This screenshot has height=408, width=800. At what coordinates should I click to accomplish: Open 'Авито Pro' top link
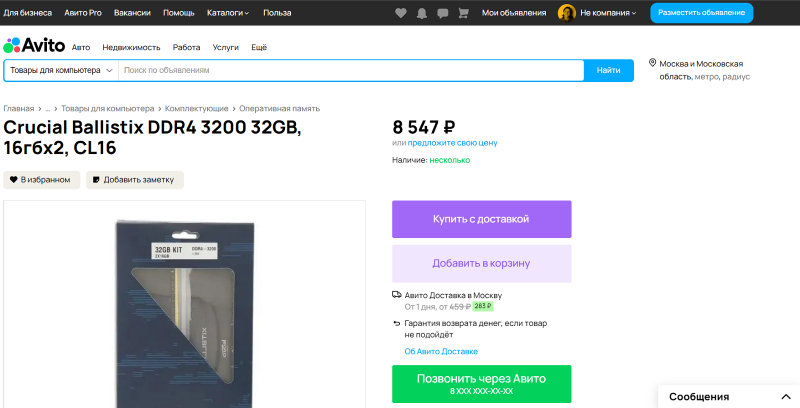pos(83,13)
